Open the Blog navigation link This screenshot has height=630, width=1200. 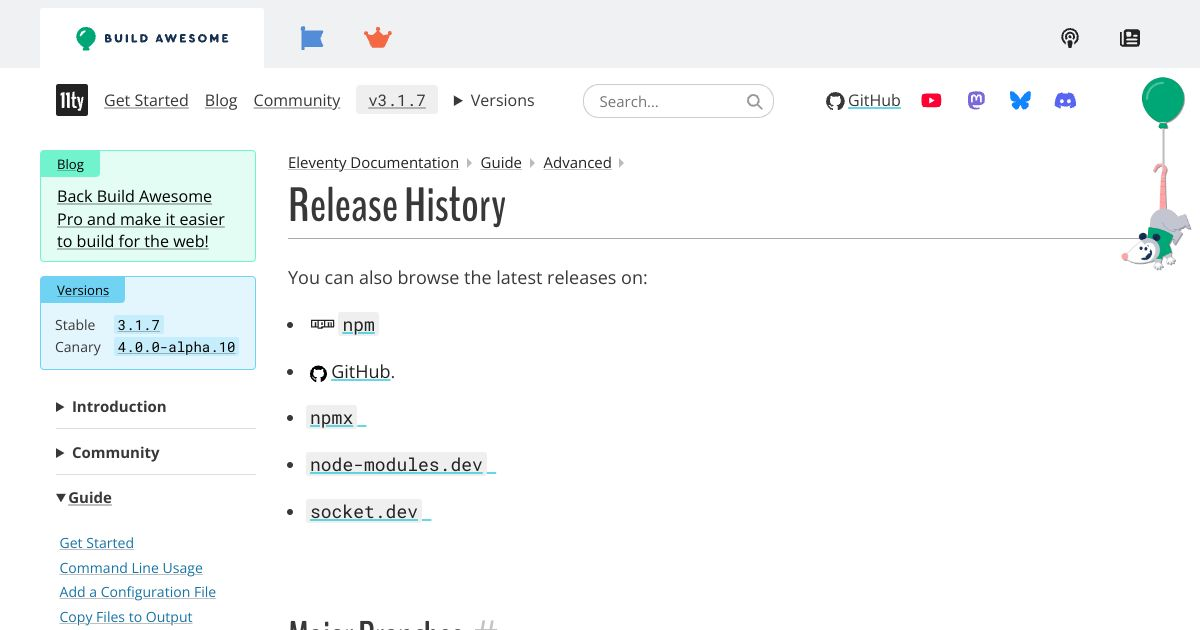coord(221,100)
